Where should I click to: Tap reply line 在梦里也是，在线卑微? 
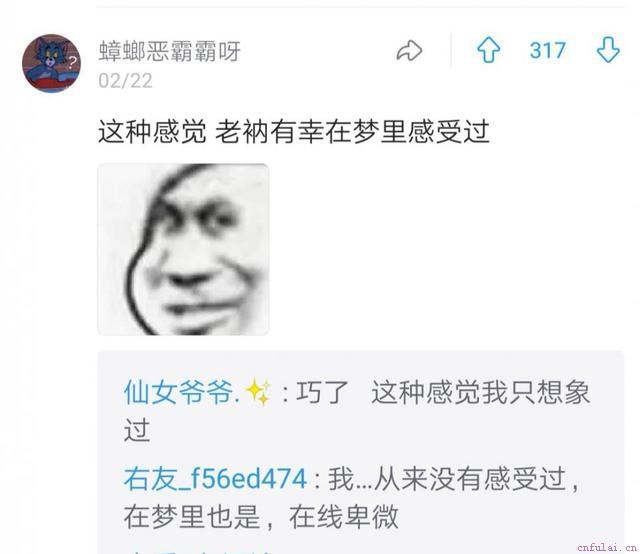coord(261,517)
